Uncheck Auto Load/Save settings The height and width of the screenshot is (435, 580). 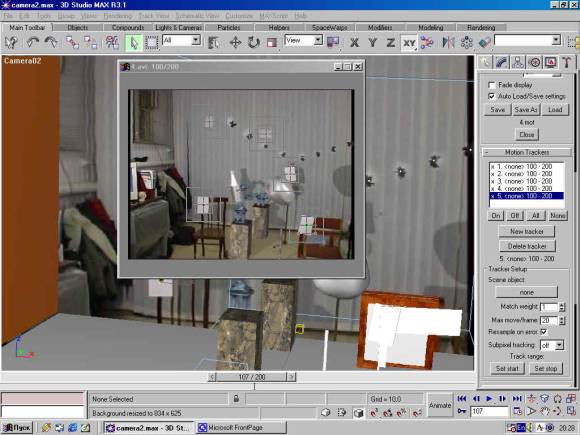point(491,96)
